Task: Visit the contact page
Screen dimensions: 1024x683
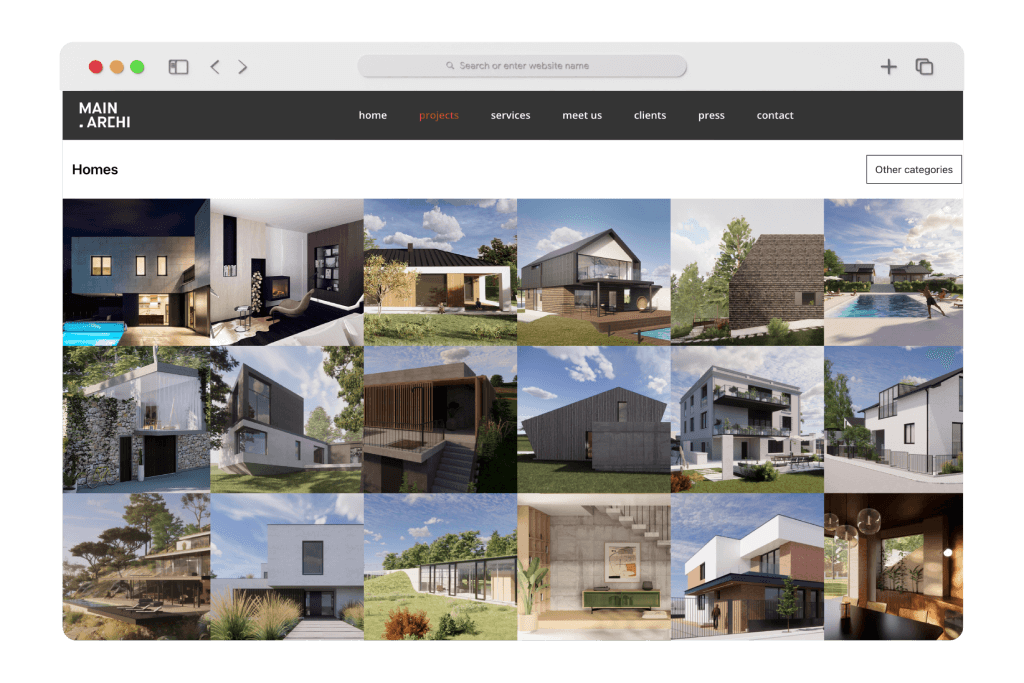Action: [775, 115]
